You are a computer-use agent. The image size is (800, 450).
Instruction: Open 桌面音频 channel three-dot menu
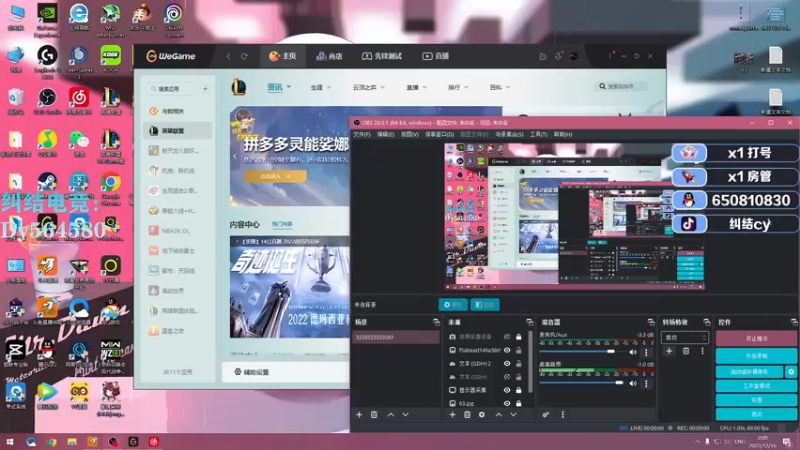[x=646, y=383]
